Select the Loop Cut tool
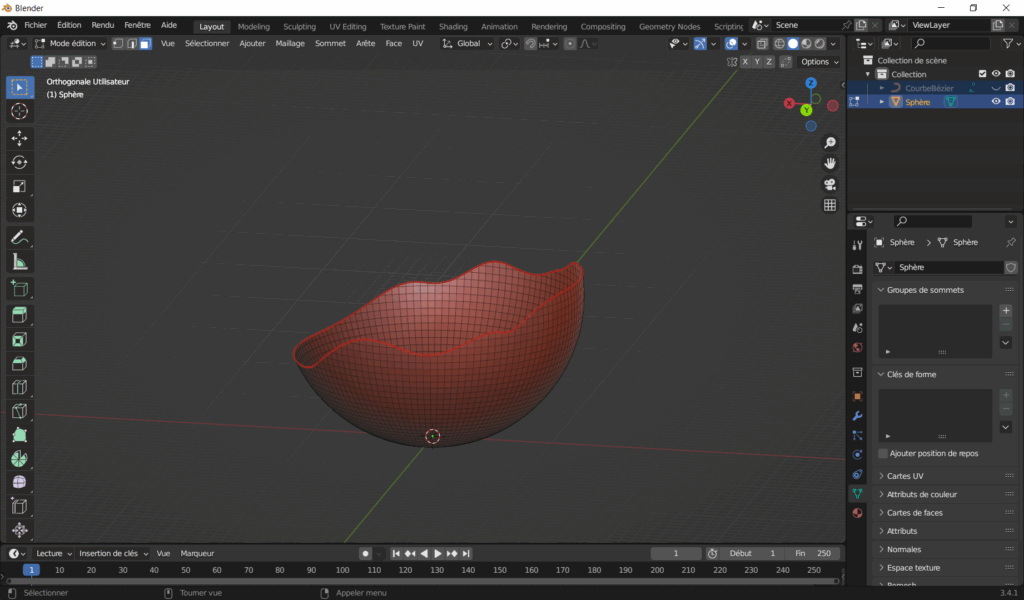This screenshot has width=1024, height=600. point(20,387)
